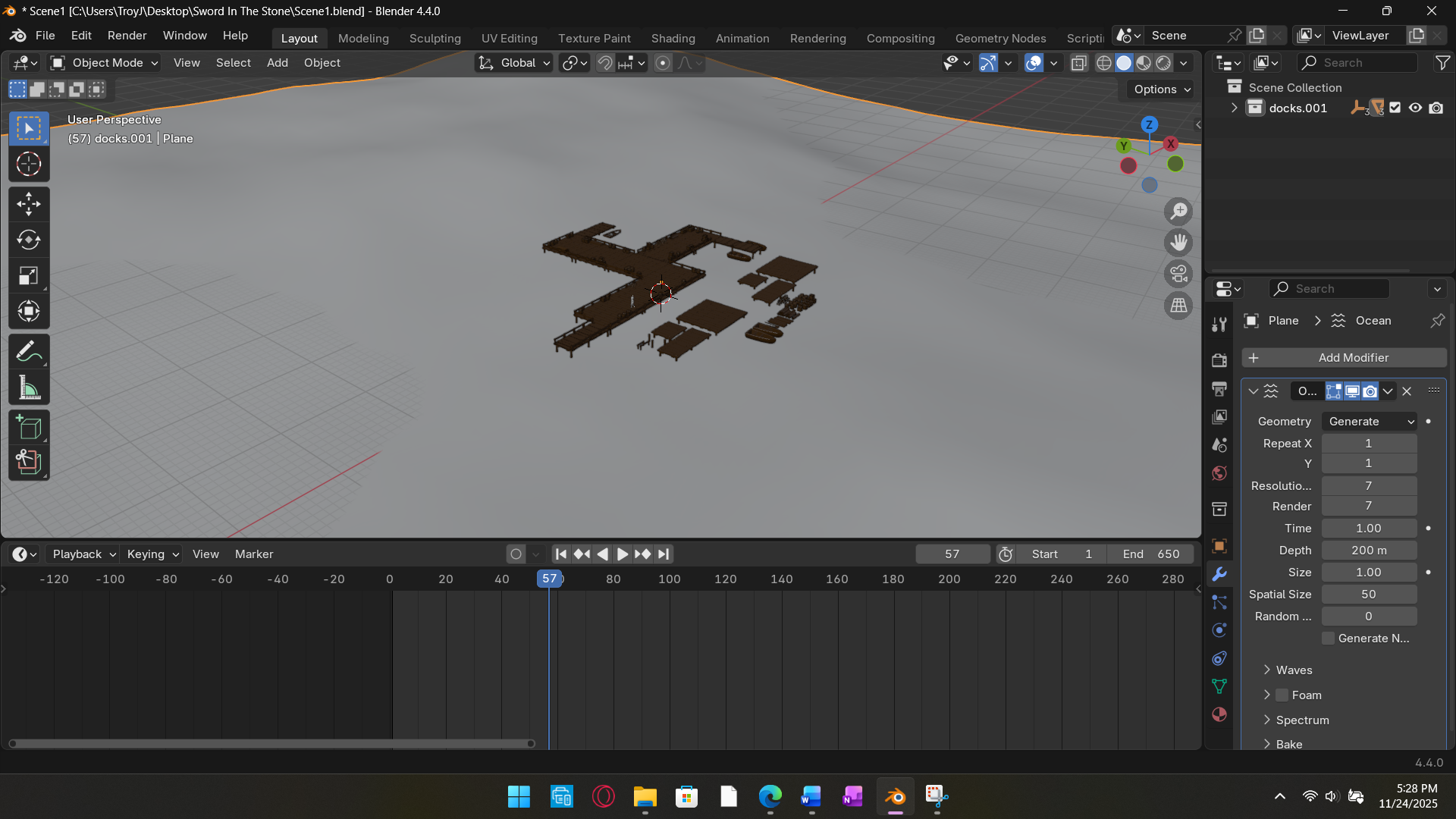Open the Object Constraints tab
Viewport: 1456px width, 819px height.
(1219, 658)
